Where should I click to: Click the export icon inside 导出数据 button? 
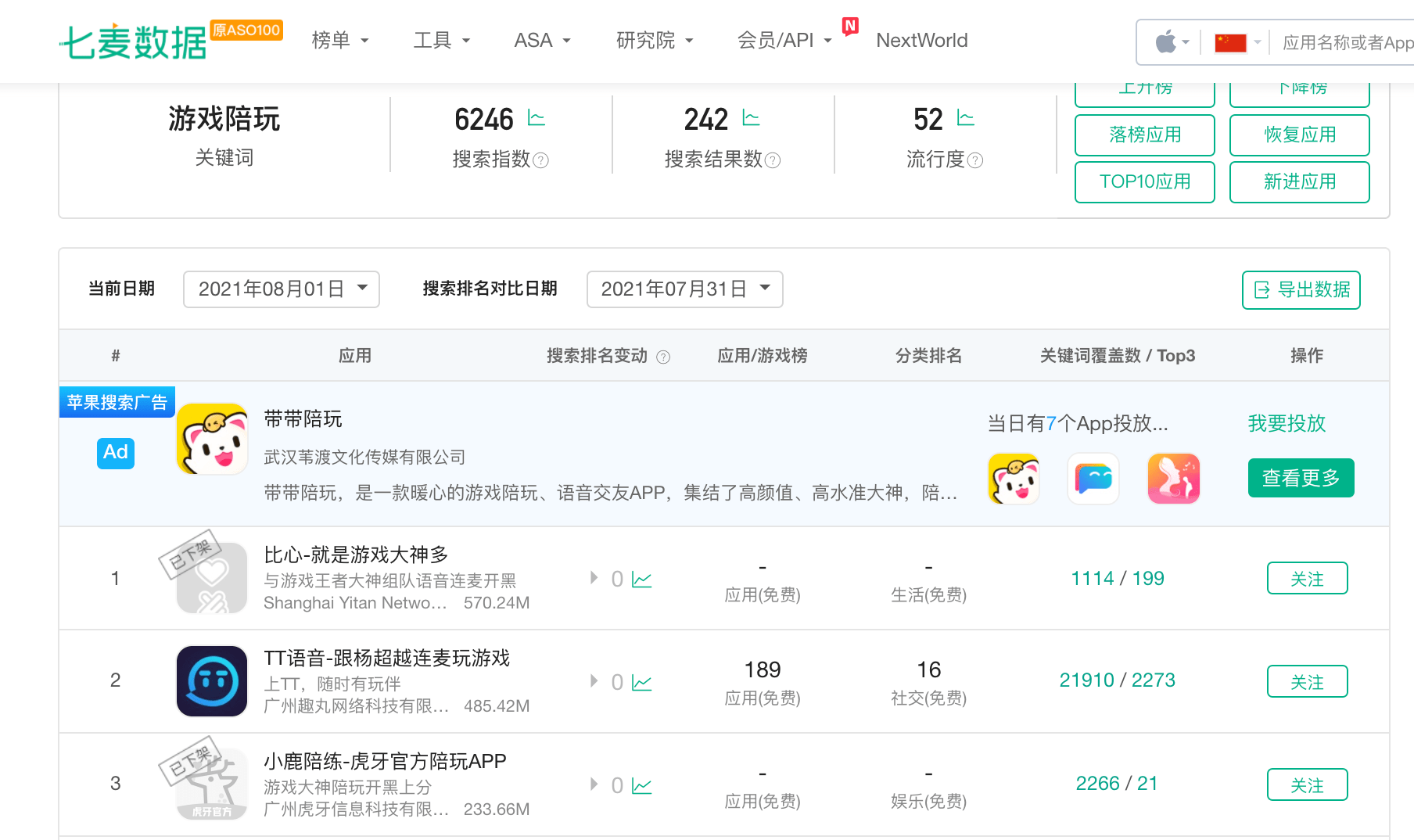(1261, 289)
